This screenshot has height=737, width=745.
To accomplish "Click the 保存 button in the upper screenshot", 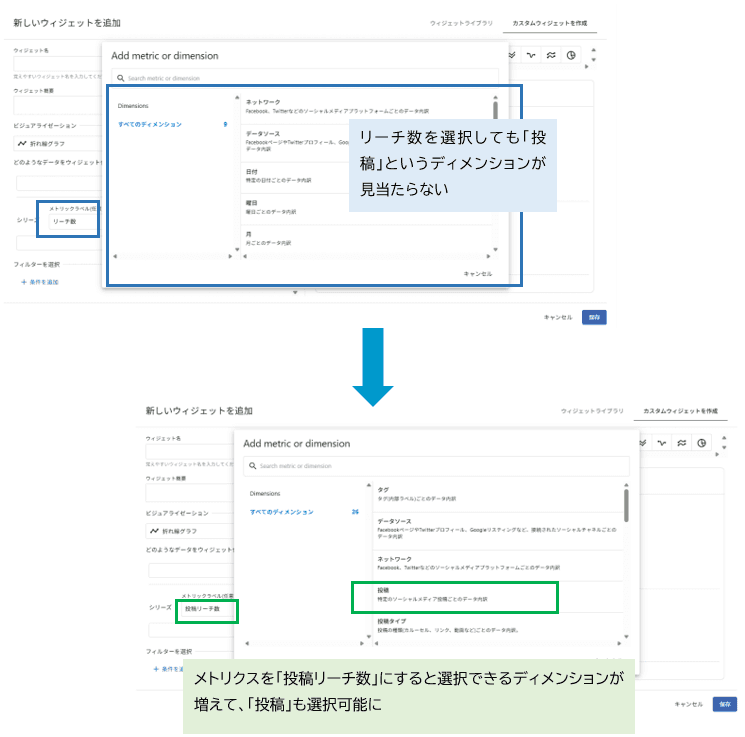I will click(x=594, y=316).
